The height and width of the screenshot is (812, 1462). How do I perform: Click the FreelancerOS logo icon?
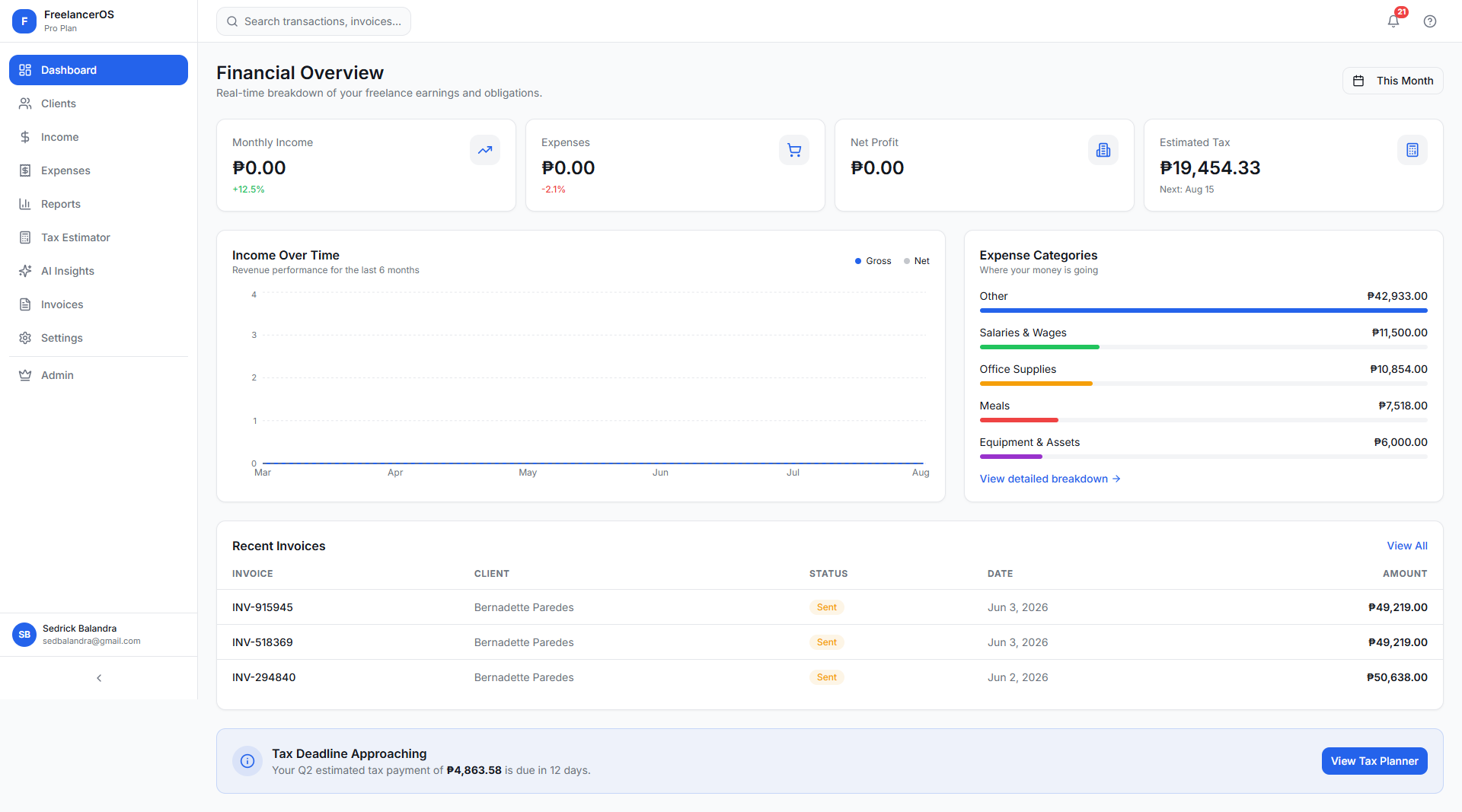(24, 21)
